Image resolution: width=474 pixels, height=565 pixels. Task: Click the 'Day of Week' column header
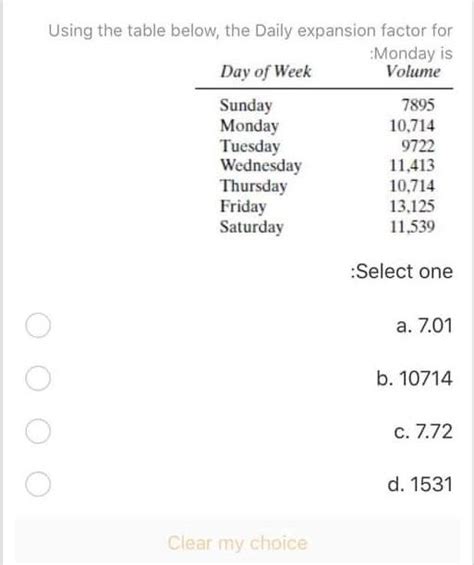(x=266, y=71)
